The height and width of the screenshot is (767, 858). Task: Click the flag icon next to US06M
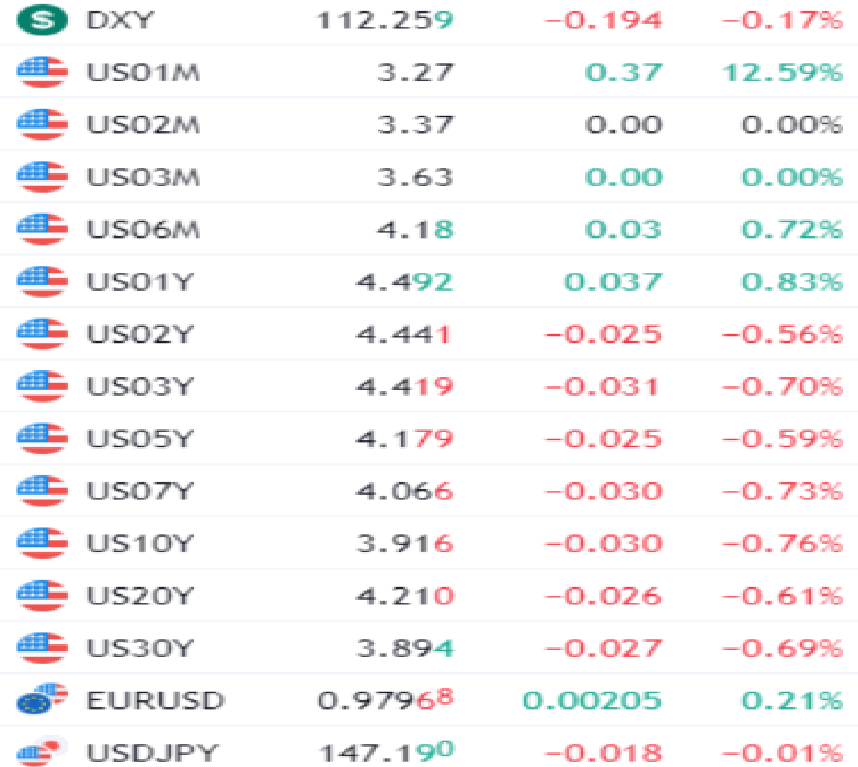[42, 229]
